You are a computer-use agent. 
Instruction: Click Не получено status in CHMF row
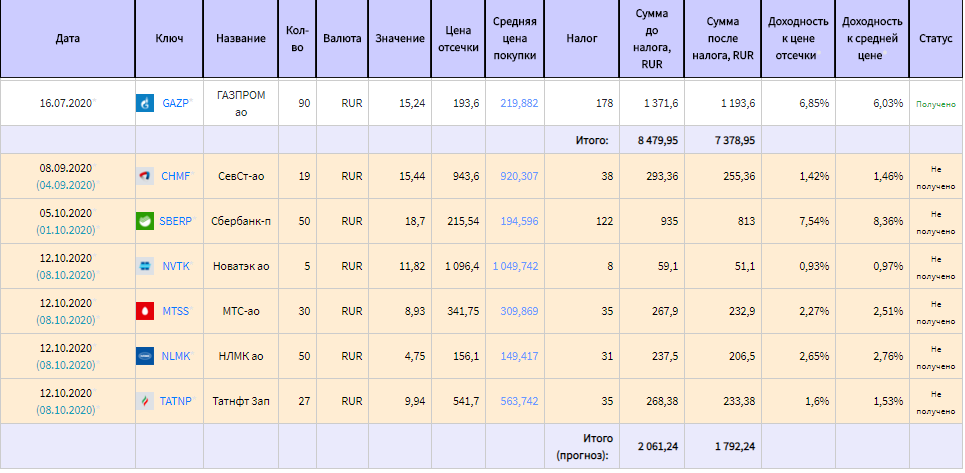(x=935, y=177)
